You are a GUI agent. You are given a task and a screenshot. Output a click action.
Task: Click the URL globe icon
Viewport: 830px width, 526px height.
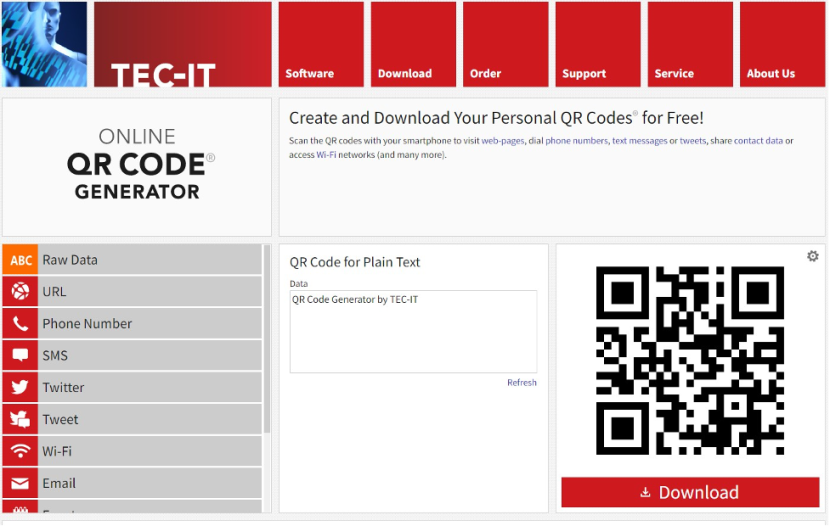20,292
